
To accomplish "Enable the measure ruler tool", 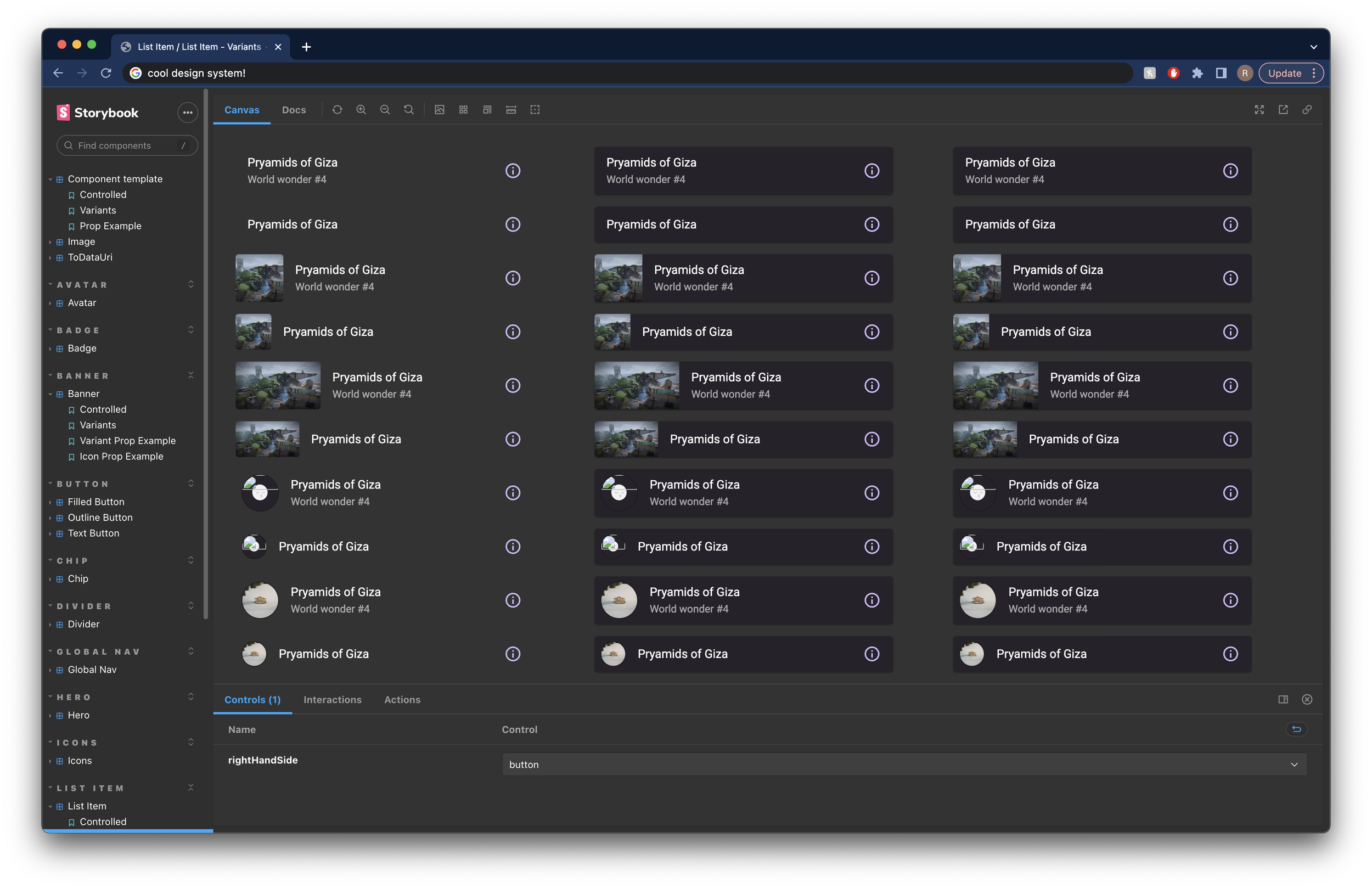I will (511, 110).
